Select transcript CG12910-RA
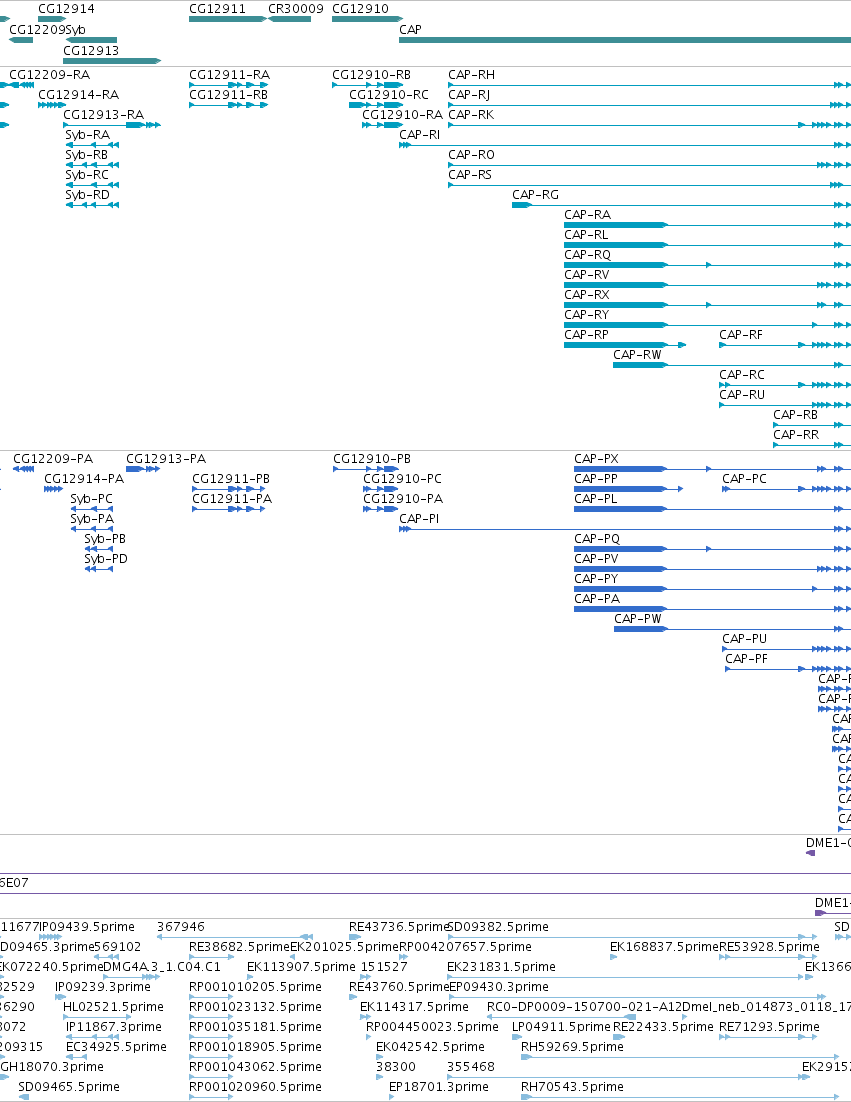This screenshot has height=1102, width=851. pyautogui.click(x=403, y=115)
